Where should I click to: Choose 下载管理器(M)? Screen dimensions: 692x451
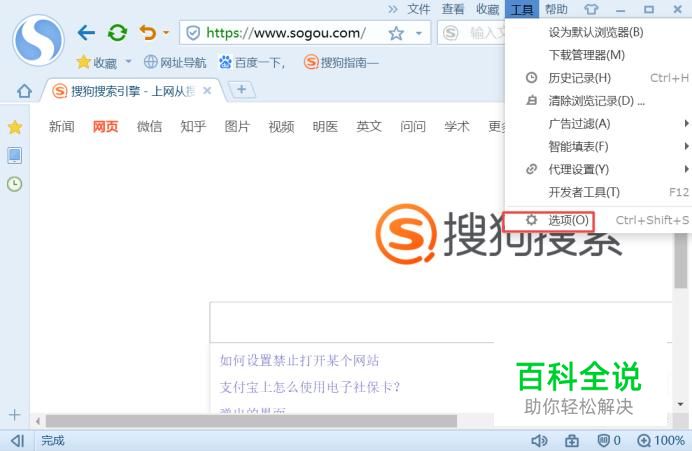[x=599, y=55]
